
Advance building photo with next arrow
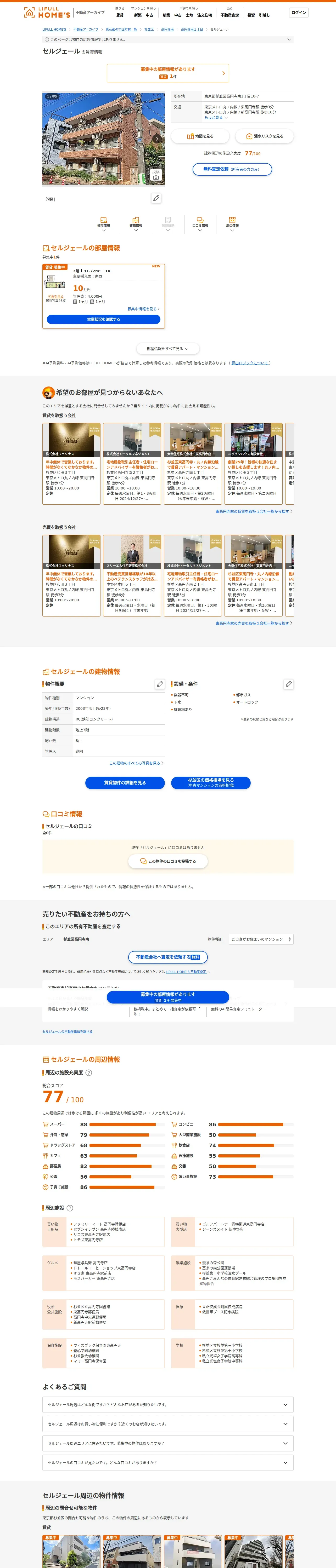point(157,139)
